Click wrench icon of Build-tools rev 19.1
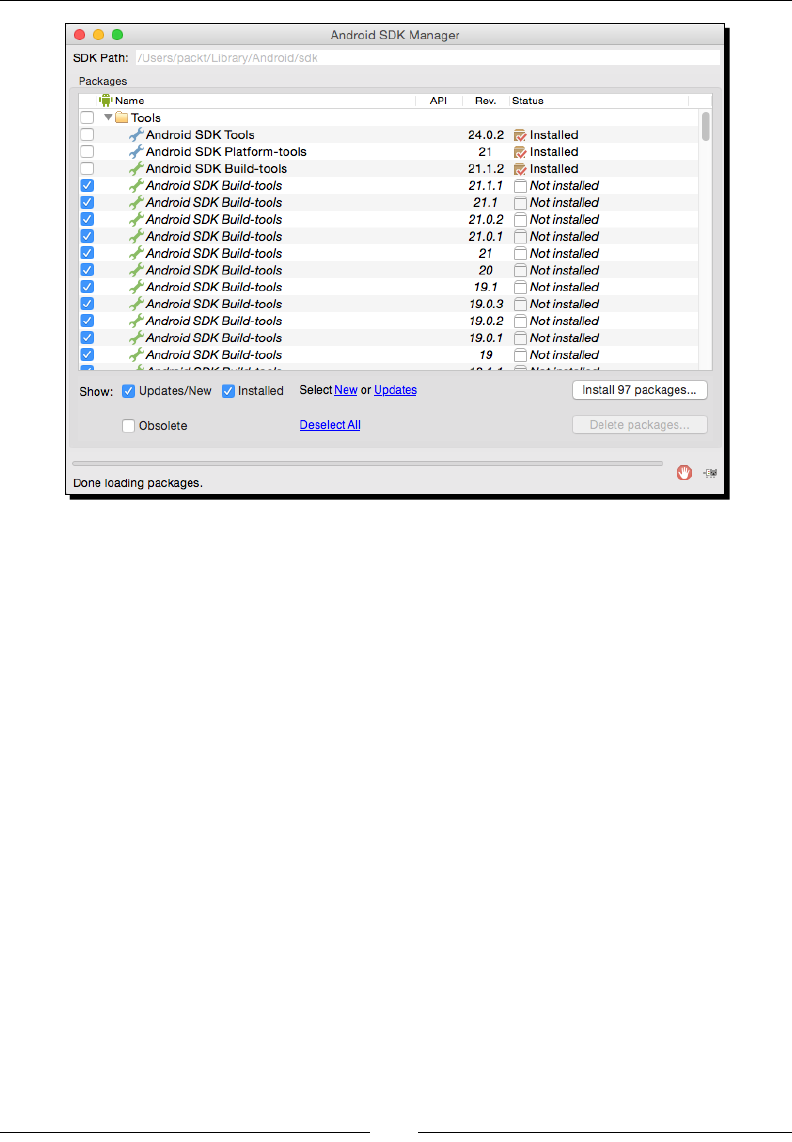 pos(136,287)
